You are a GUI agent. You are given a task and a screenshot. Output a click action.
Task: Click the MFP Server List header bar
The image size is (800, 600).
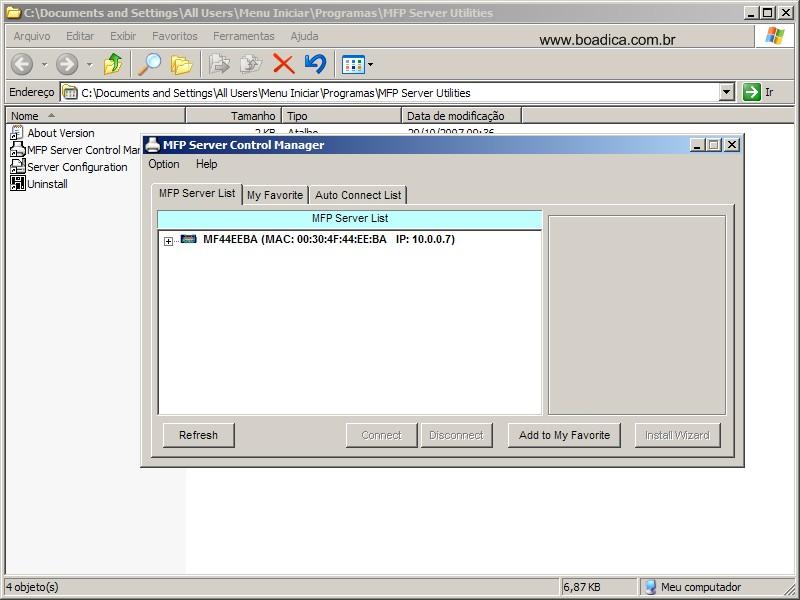click(x=350, y=218)
